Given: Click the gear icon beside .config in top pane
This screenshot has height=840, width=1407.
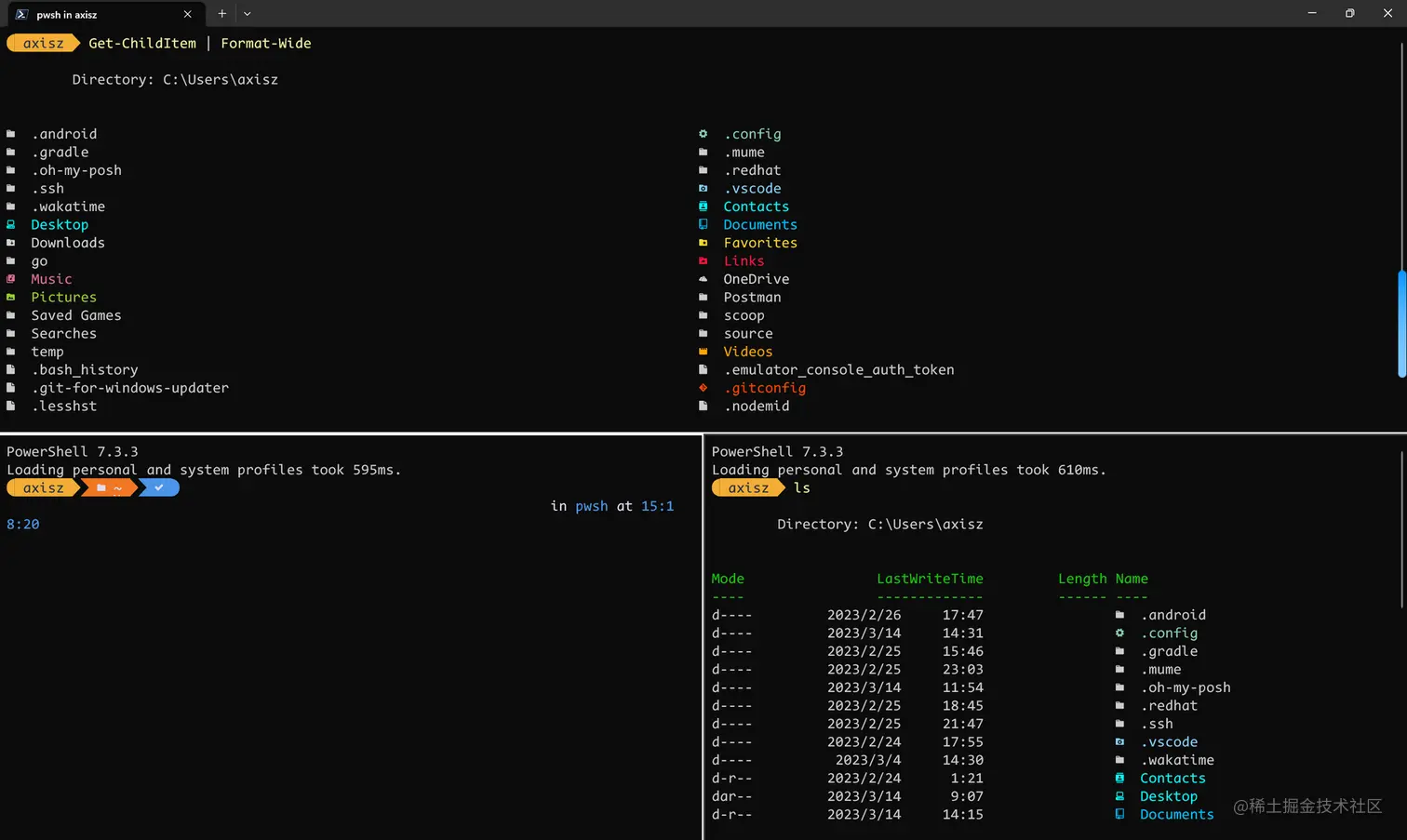Looking at the screenshot, I should pos(703,134).
